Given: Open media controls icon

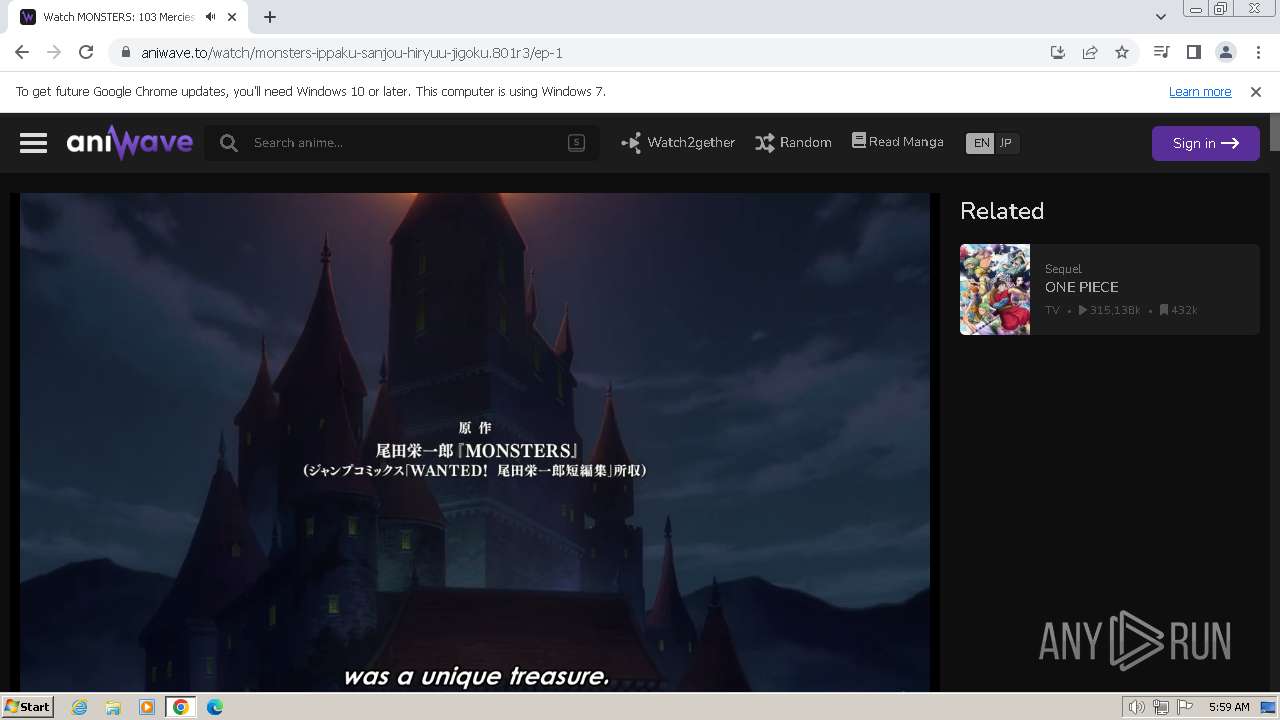Looking at the screenshot, I should pyautogui.click(x=1161, y=52).
